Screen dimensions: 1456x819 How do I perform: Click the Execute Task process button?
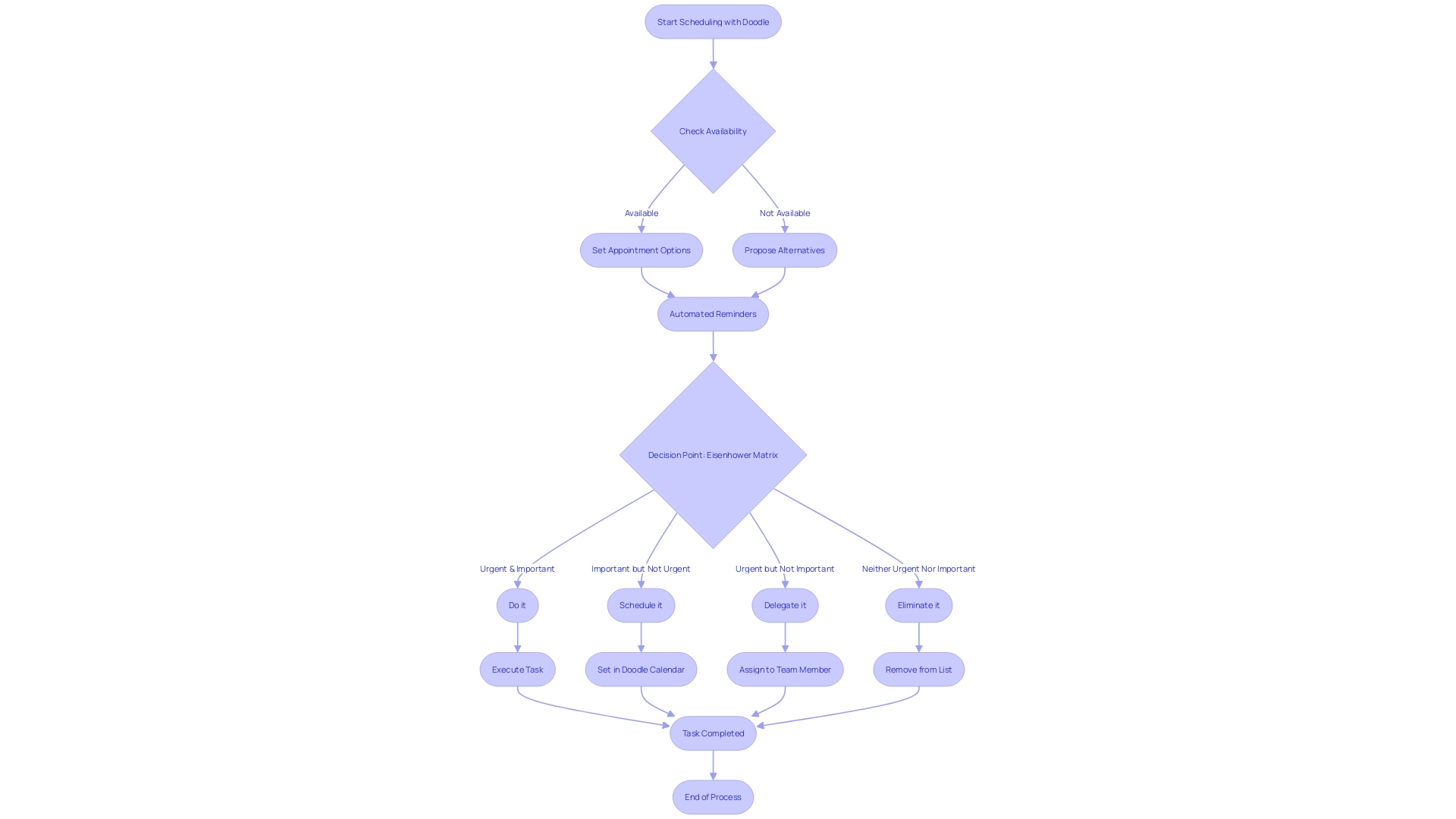[516, 668]
